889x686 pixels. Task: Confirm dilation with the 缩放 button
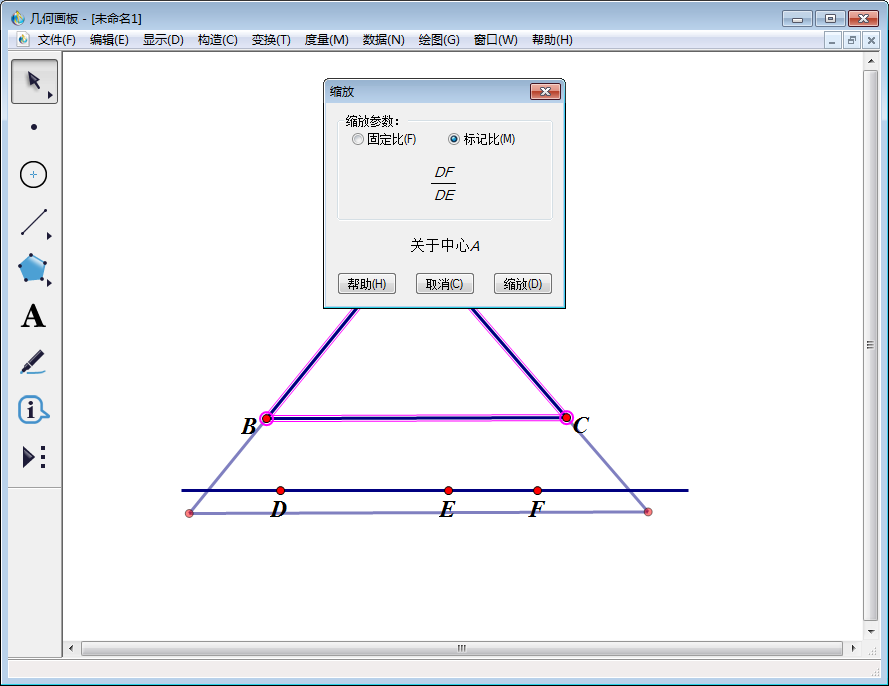(522, 283)
